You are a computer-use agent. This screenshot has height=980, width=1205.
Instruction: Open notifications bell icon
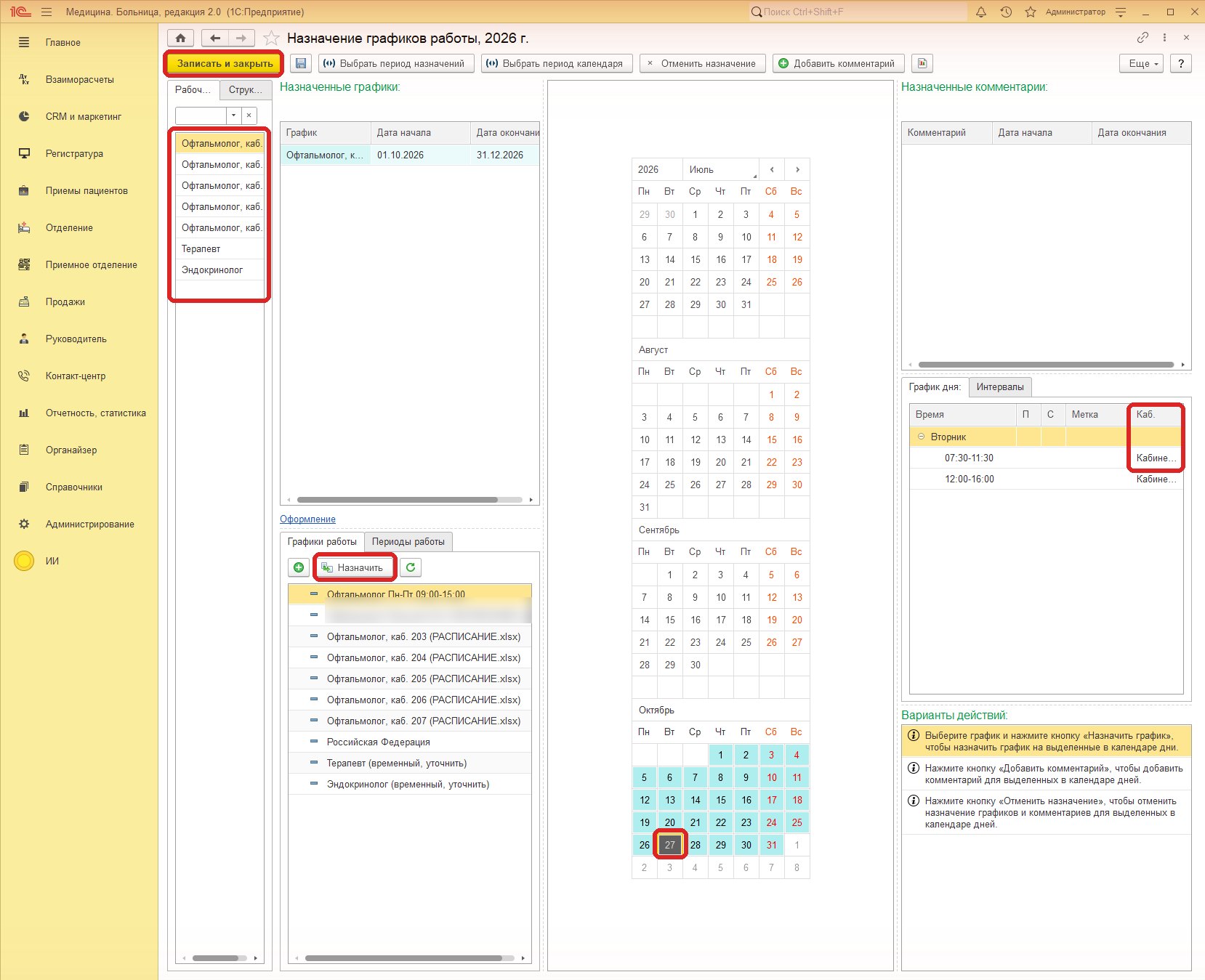981,12
